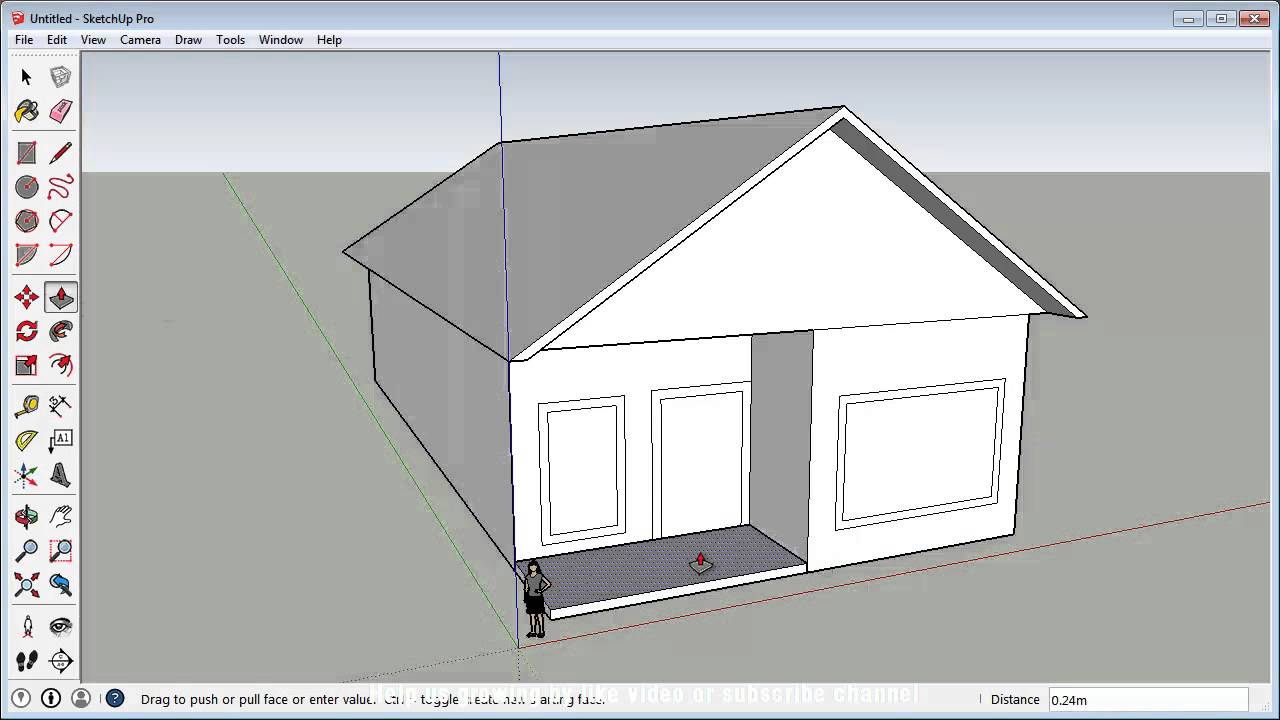1280x720 pixels.
Task: Open the Tools menu
Action: point(230,40)
